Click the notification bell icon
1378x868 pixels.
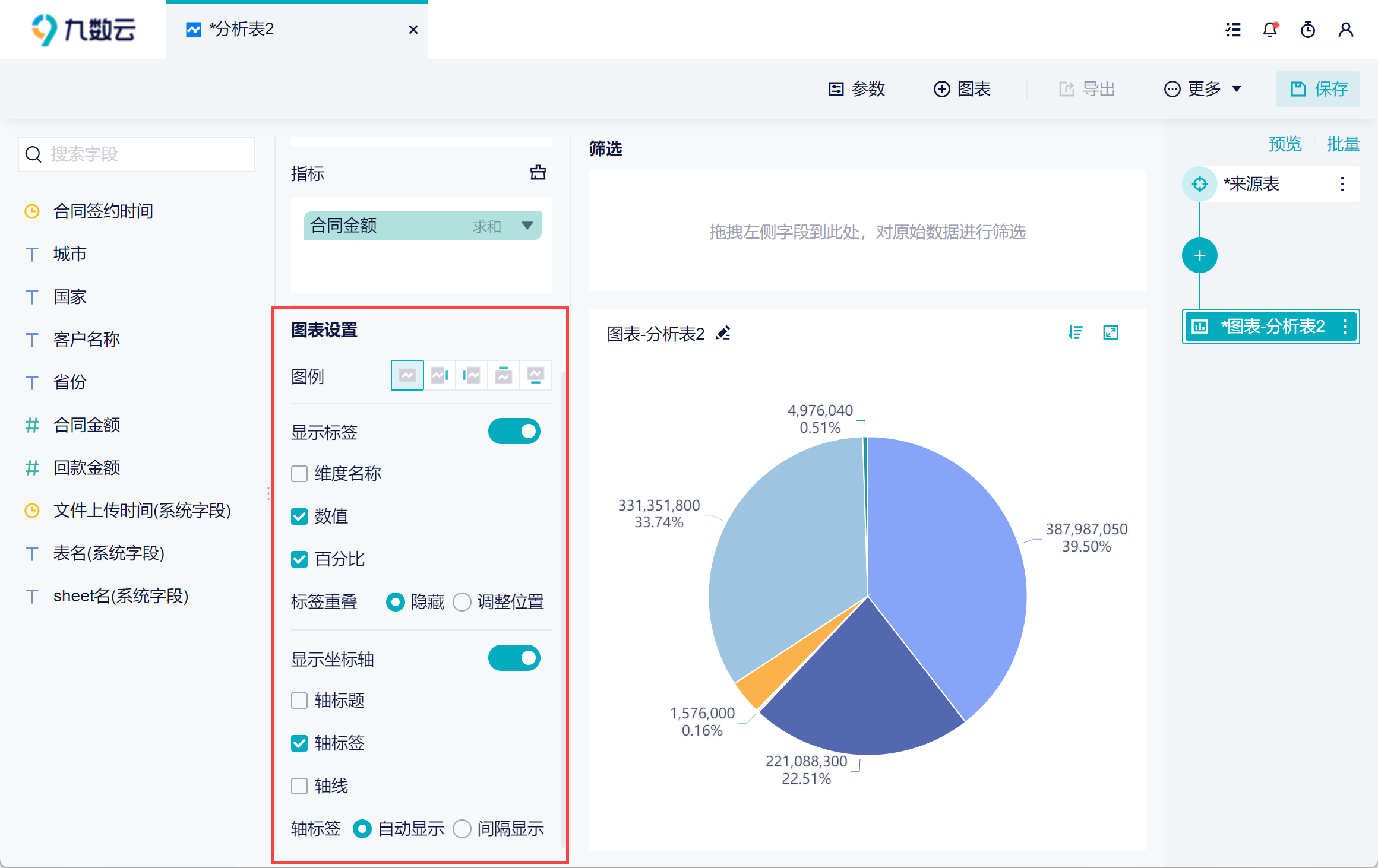click(x=1270, y=30)
